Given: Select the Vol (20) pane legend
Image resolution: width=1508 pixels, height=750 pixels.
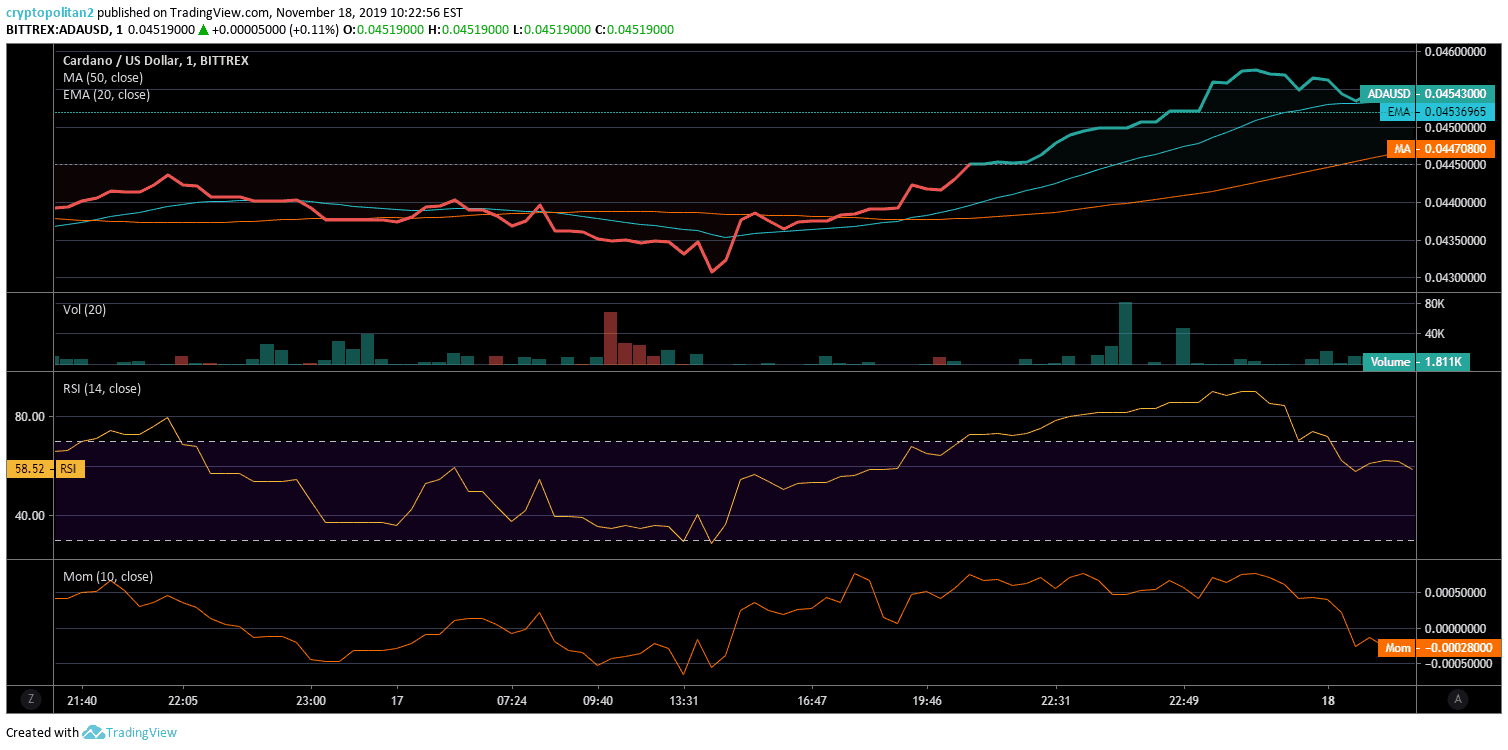Looking at the screenshot, I should 84,309.
